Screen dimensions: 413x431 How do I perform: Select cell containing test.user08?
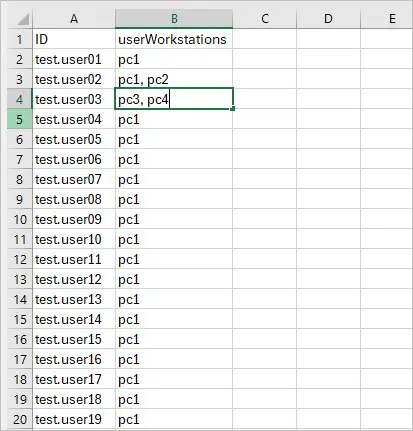point(74,199)
